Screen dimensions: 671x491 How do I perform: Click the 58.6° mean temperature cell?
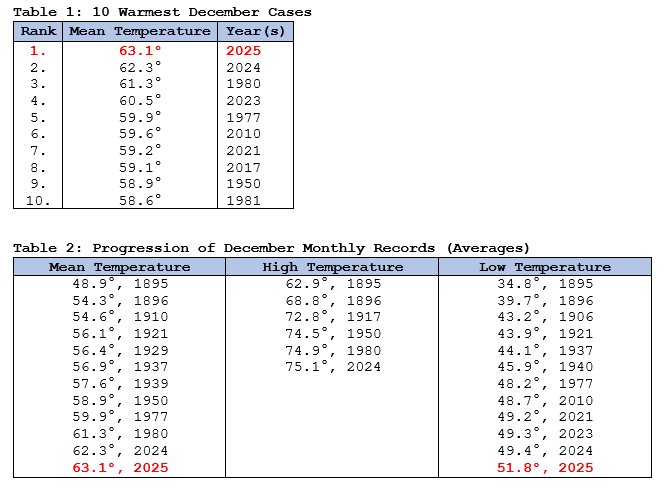[x=139, y=200]
